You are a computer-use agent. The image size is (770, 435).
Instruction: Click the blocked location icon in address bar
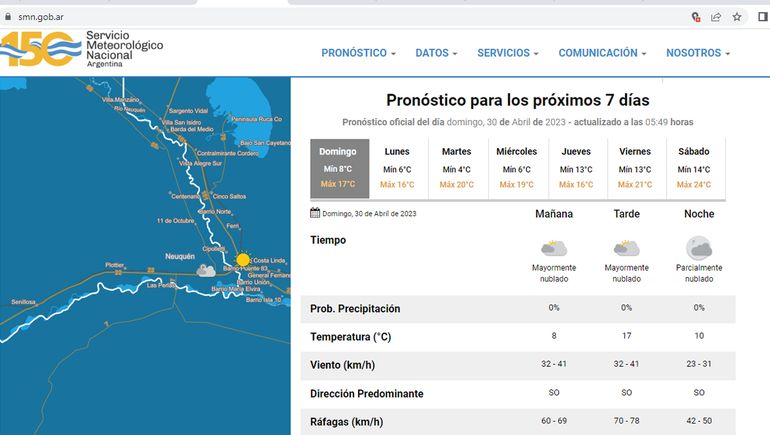point(696,16)
